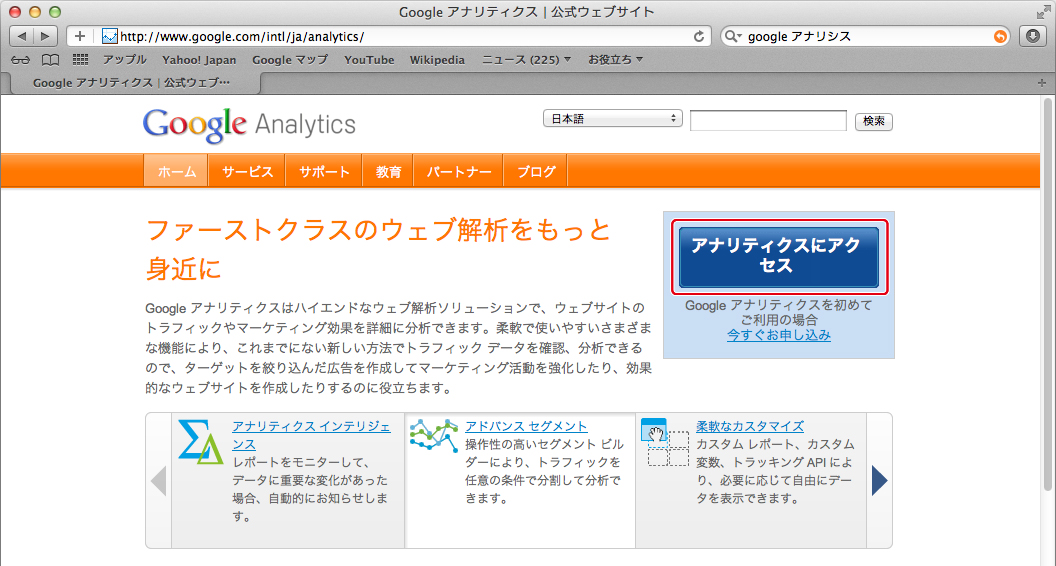The image size is (1056, 566).
Task: Click the Sigma Analytics Intelligence icon
Action: pos(200,441)
